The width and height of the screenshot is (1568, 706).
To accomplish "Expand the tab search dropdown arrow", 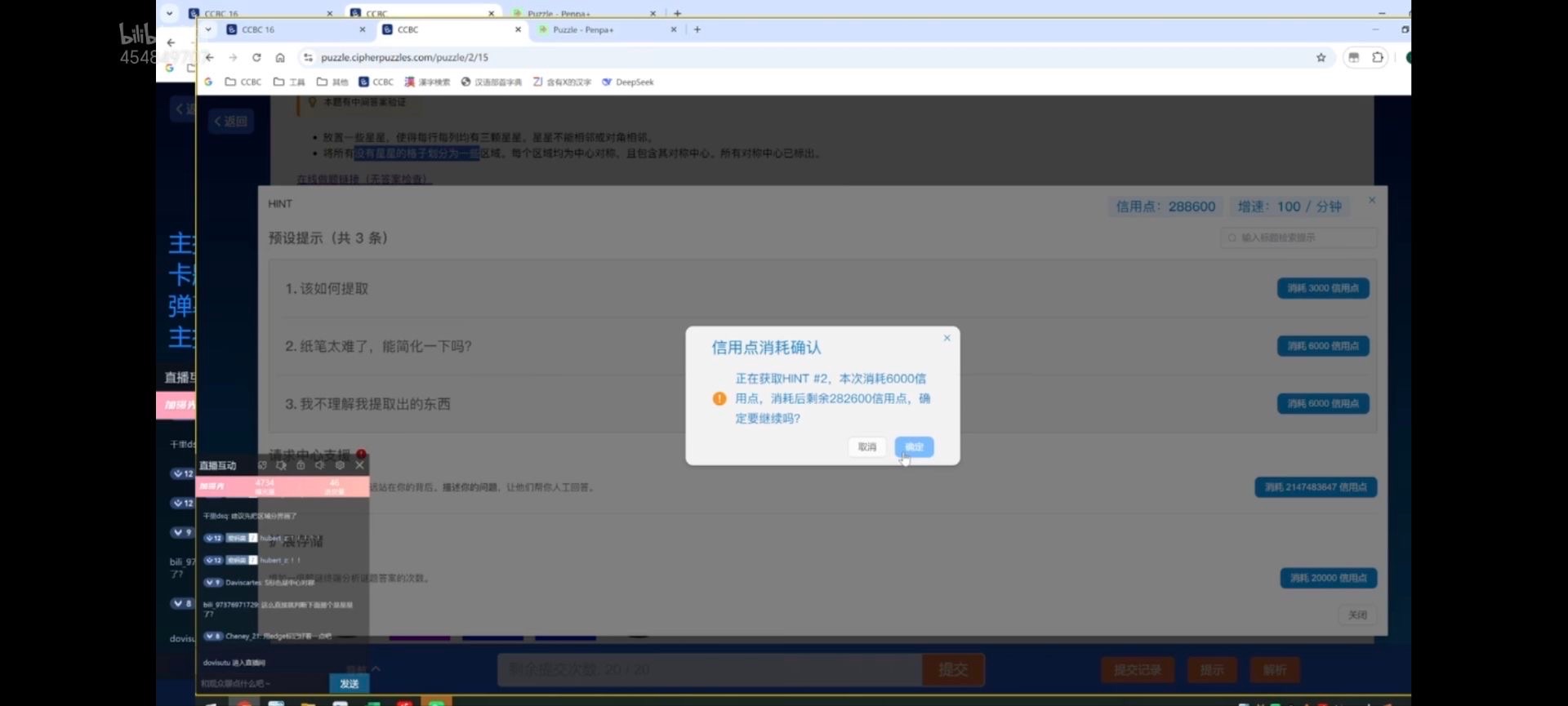I will (208, 29).
